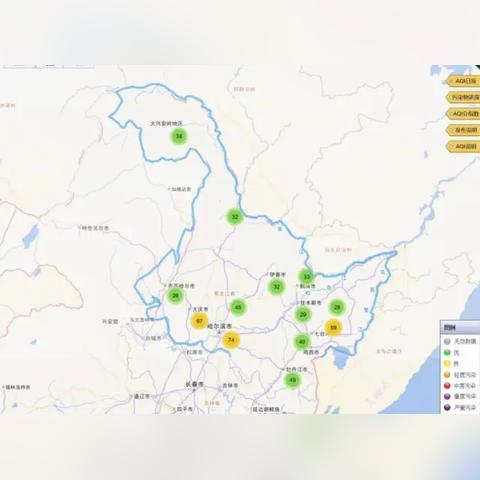Click the green 优 legend dot
Image resolution: width=480 pixels, height=480 pixels.
[x=447, y=352]
